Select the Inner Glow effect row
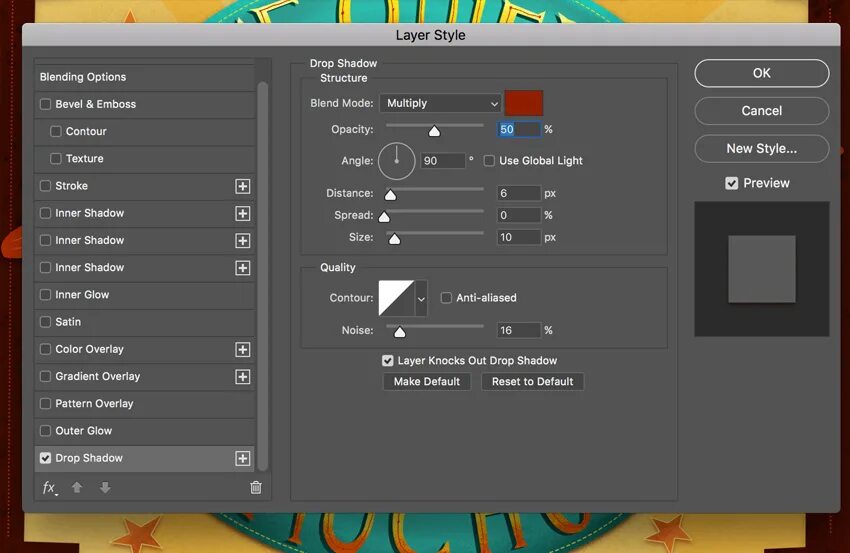 pos(145,295)
